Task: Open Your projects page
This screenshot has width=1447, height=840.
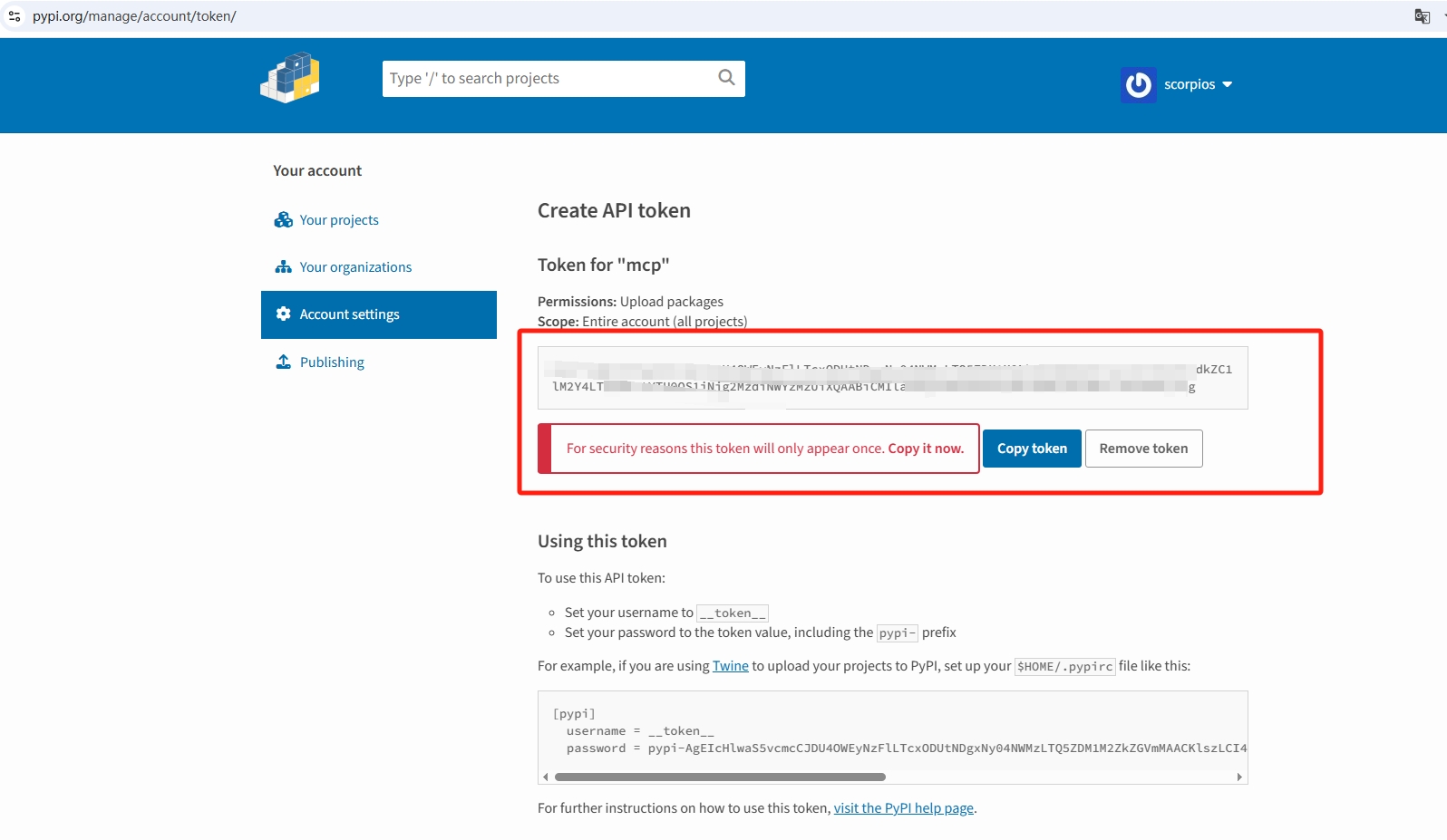Action: pyautogui.click(x=339, y=220)
